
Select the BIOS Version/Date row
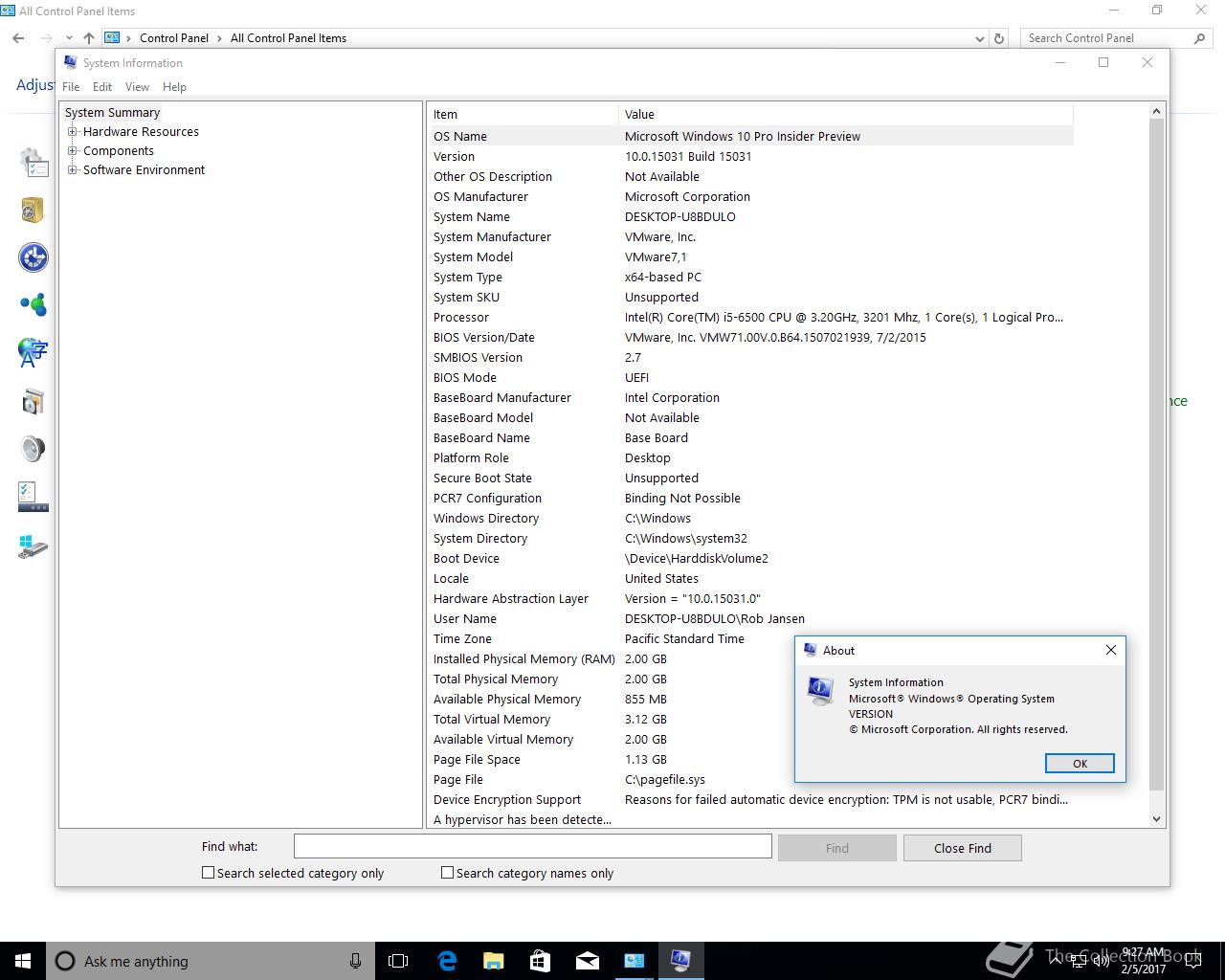750,337
